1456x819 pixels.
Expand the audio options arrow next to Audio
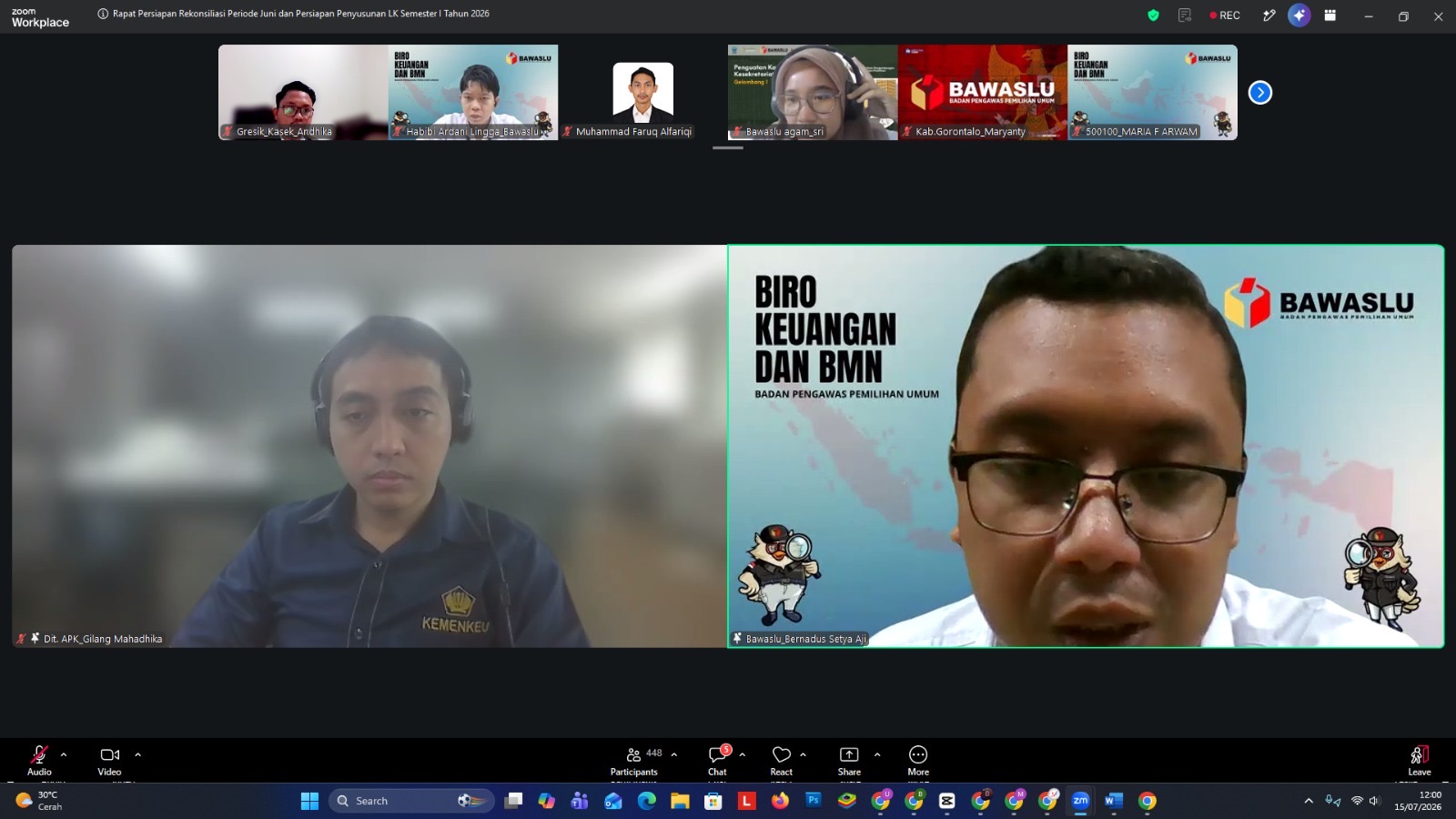point(64,754)
